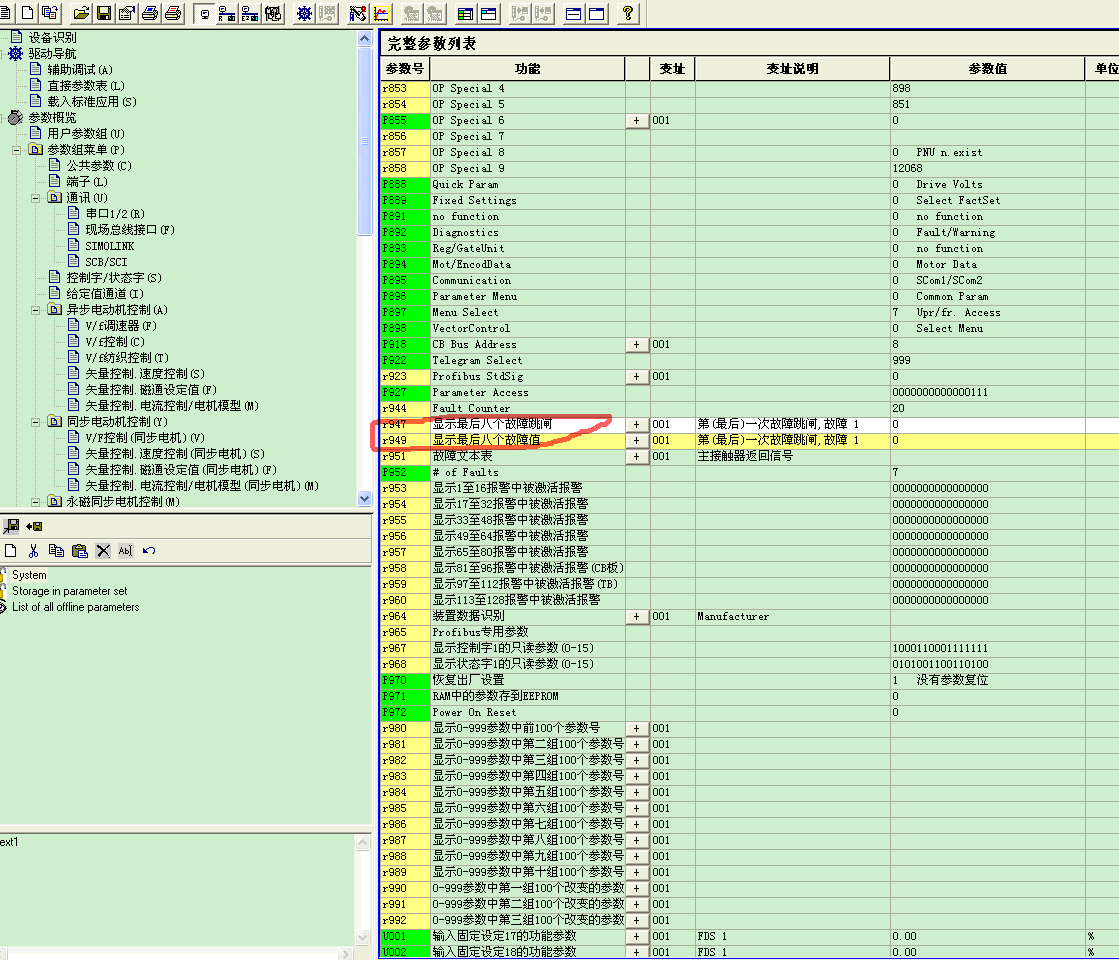
Task: Select SIMOLINK in the communication tree
Action: [109, 246]
